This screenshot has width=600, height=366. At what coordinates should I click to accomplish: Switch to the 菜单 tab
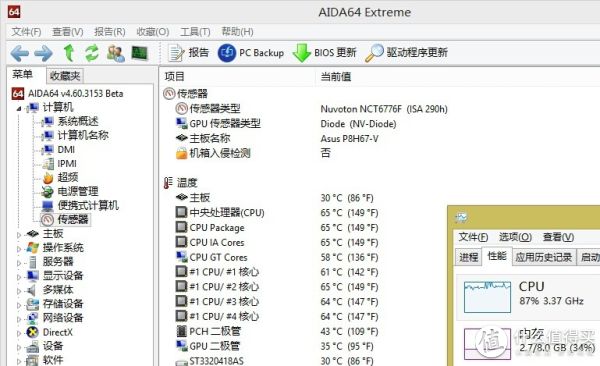(x=22, y=74)
